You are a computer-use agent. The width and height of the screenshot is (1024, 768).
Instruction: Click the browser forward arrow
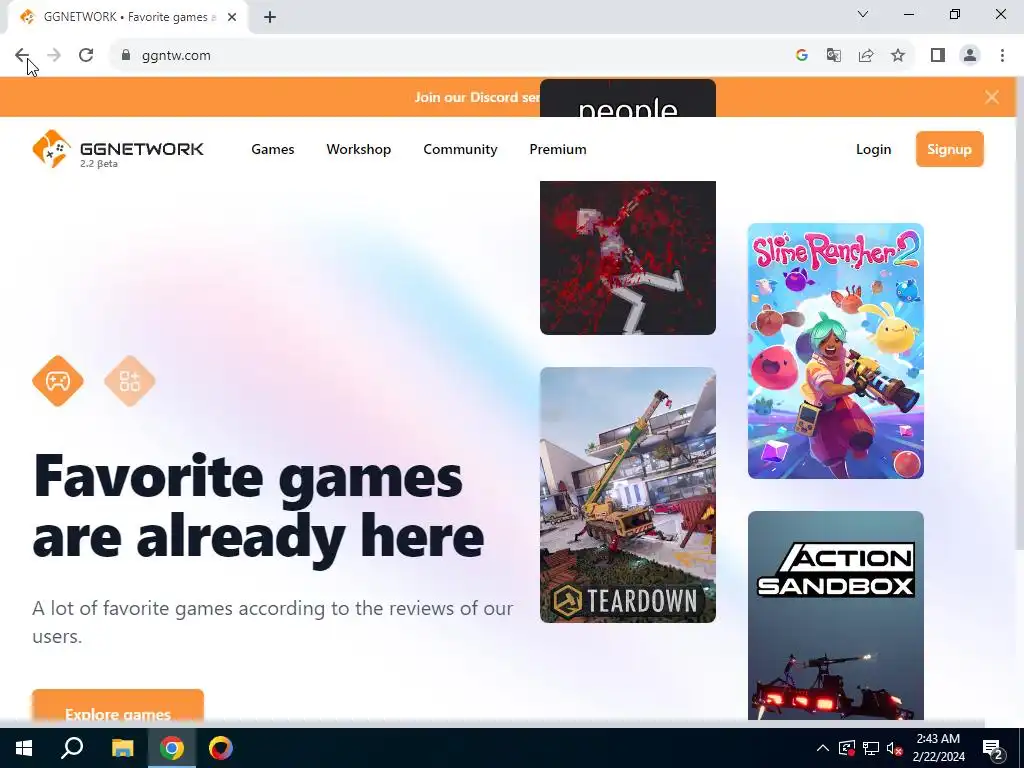[x=54, y=56]
